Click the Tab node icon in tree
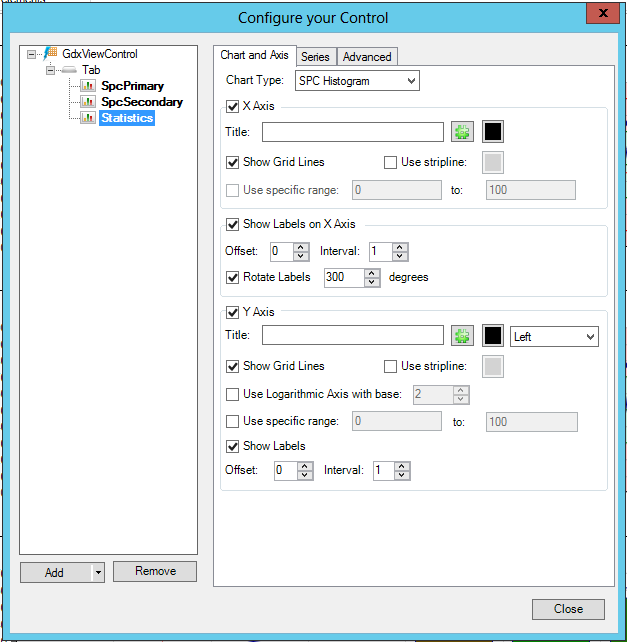 pos(69,70)
